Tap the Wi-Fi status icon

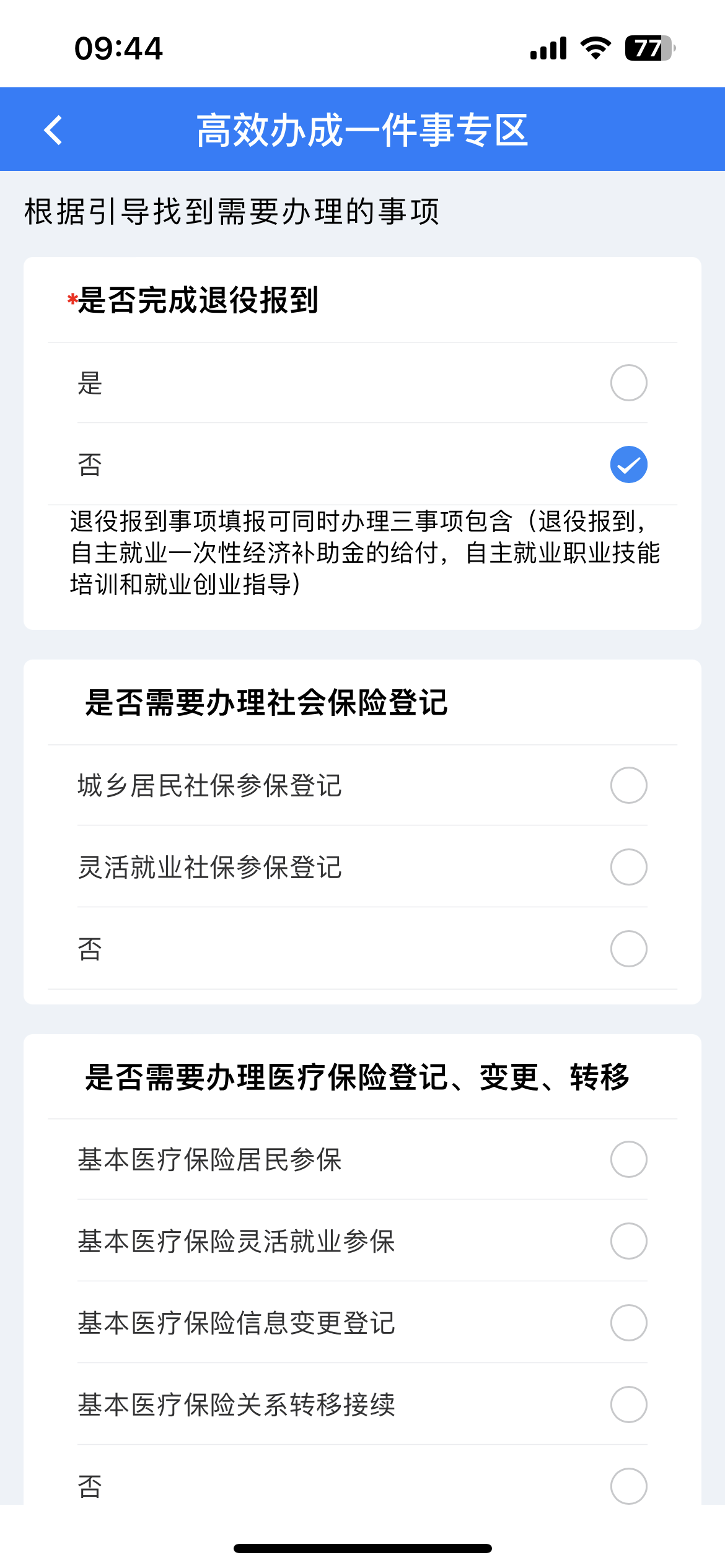point(595,48)
